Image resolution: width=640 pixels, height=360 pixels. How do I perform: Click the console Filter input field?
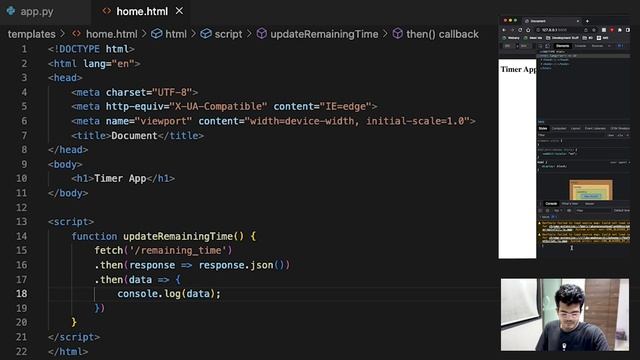pyautogui.click(x=593, y=211)
